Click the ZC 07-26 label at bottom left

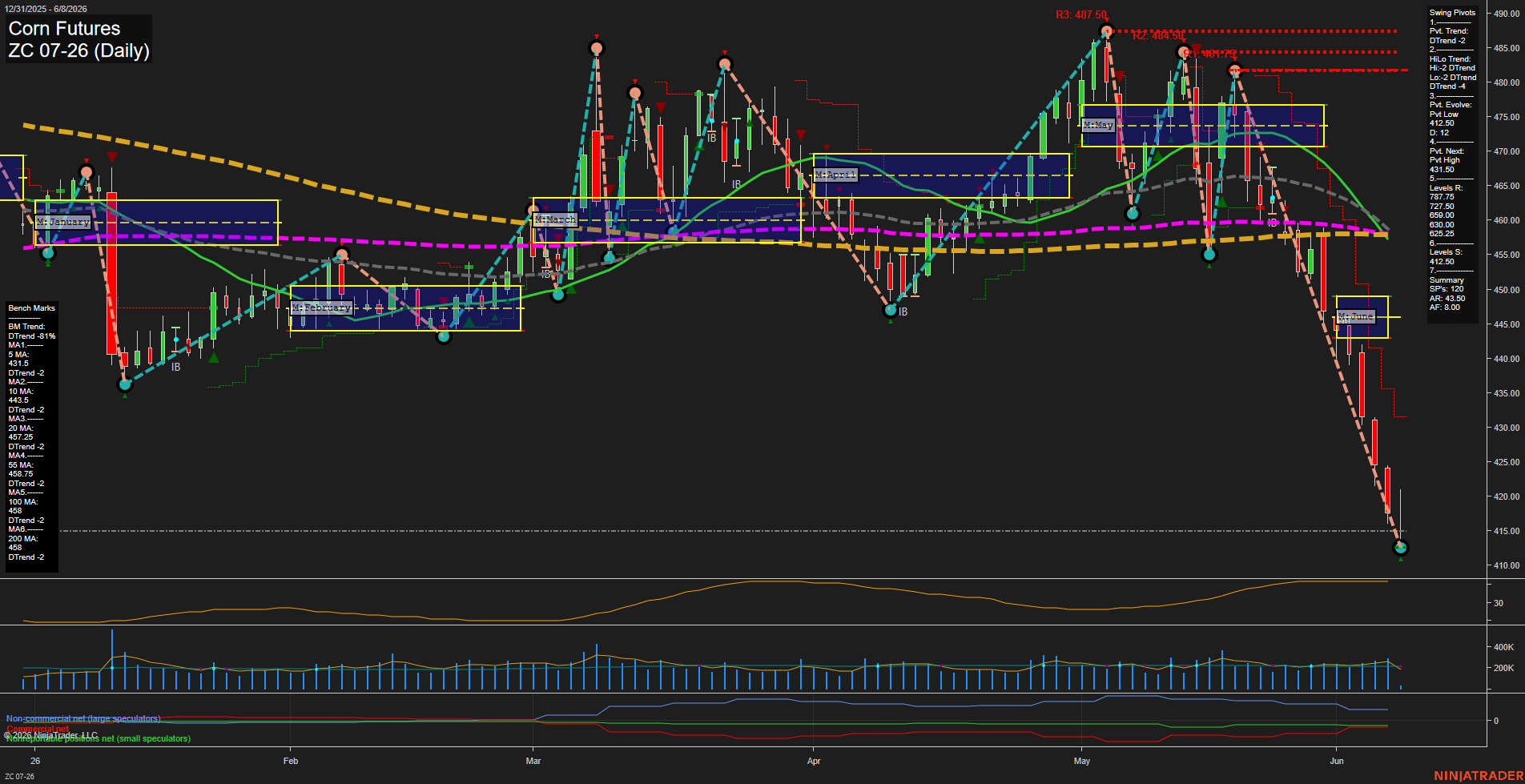click(19, 777)
